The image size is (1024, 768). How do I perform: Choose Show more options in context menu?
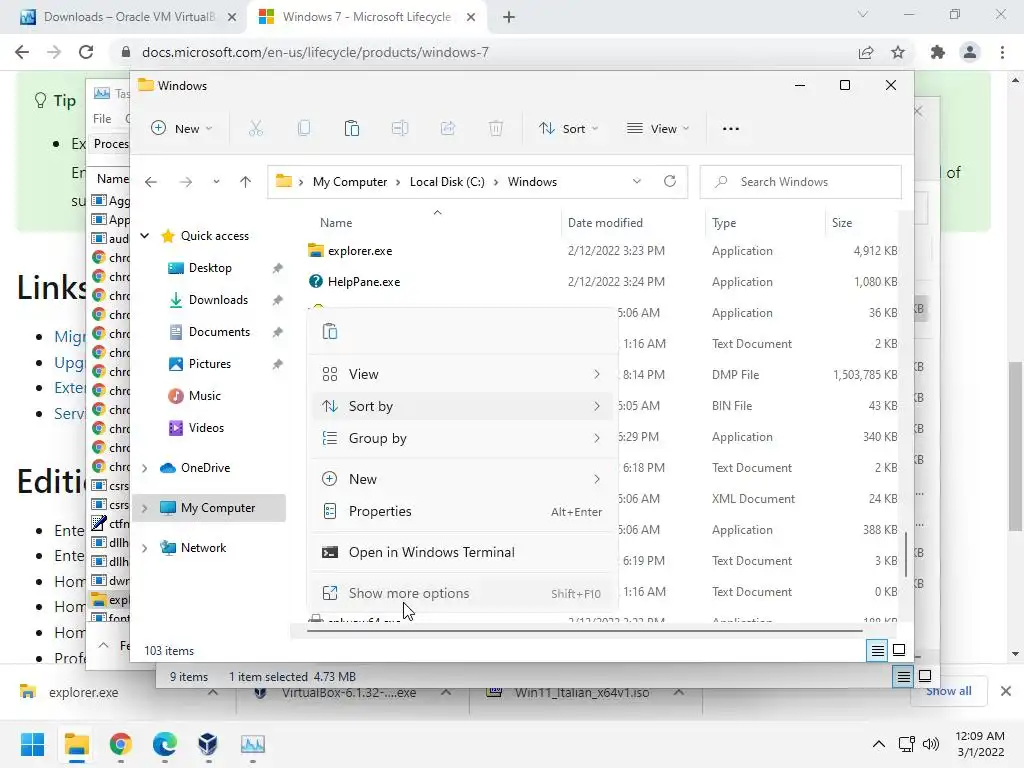point(462,594)
